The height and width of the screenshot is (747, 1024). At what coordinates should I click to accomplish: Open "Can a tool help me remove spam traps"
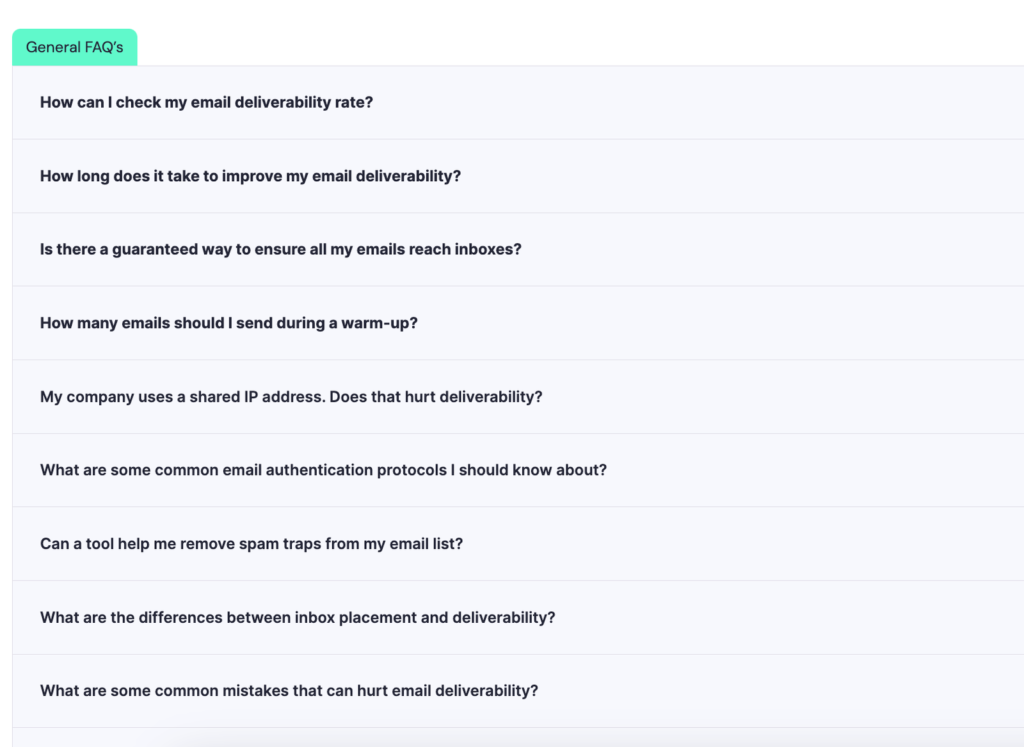coord(251,544)
